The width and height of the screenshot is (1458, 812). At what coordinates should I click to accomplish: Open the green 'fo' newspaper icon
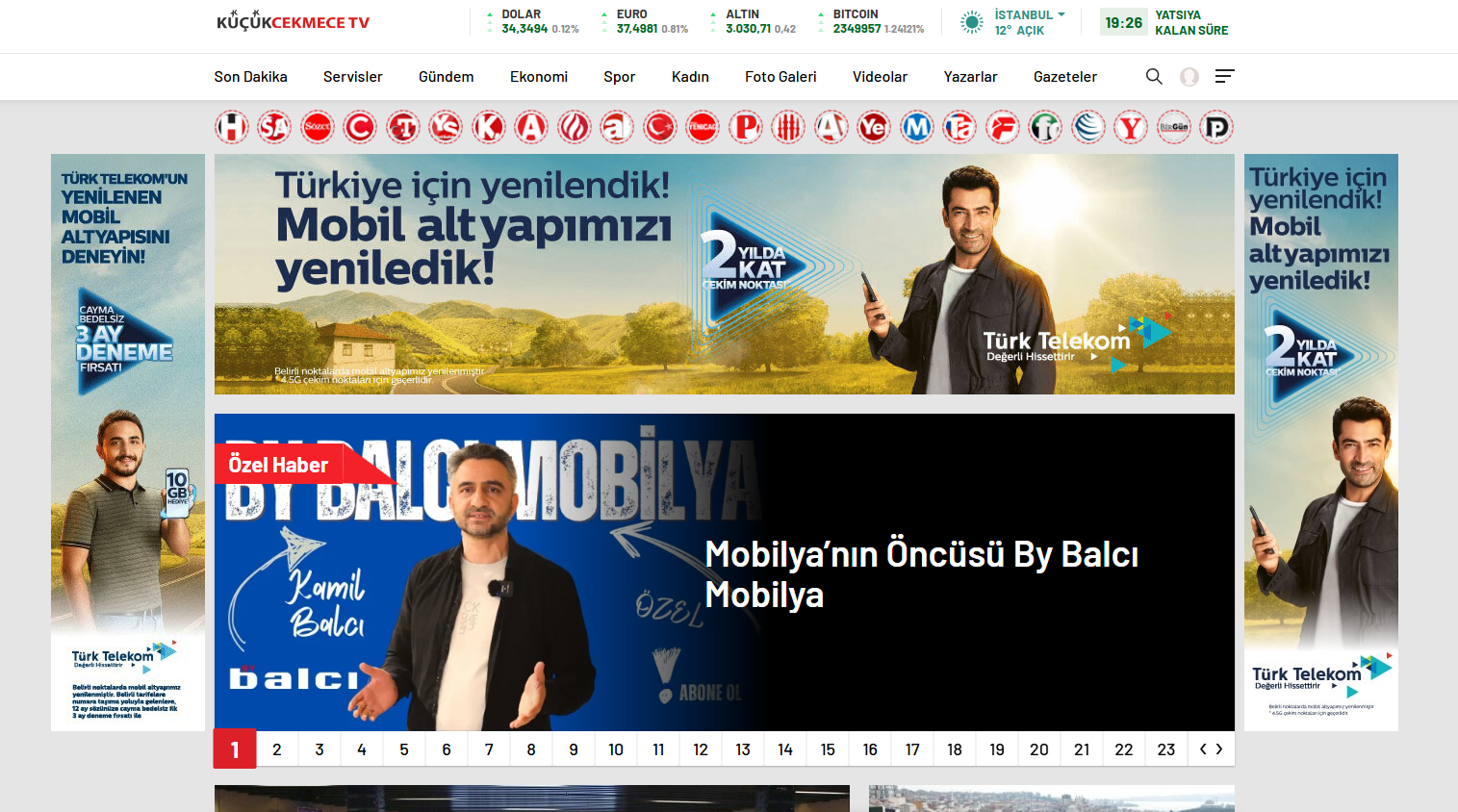click(x=1045, y=127)
